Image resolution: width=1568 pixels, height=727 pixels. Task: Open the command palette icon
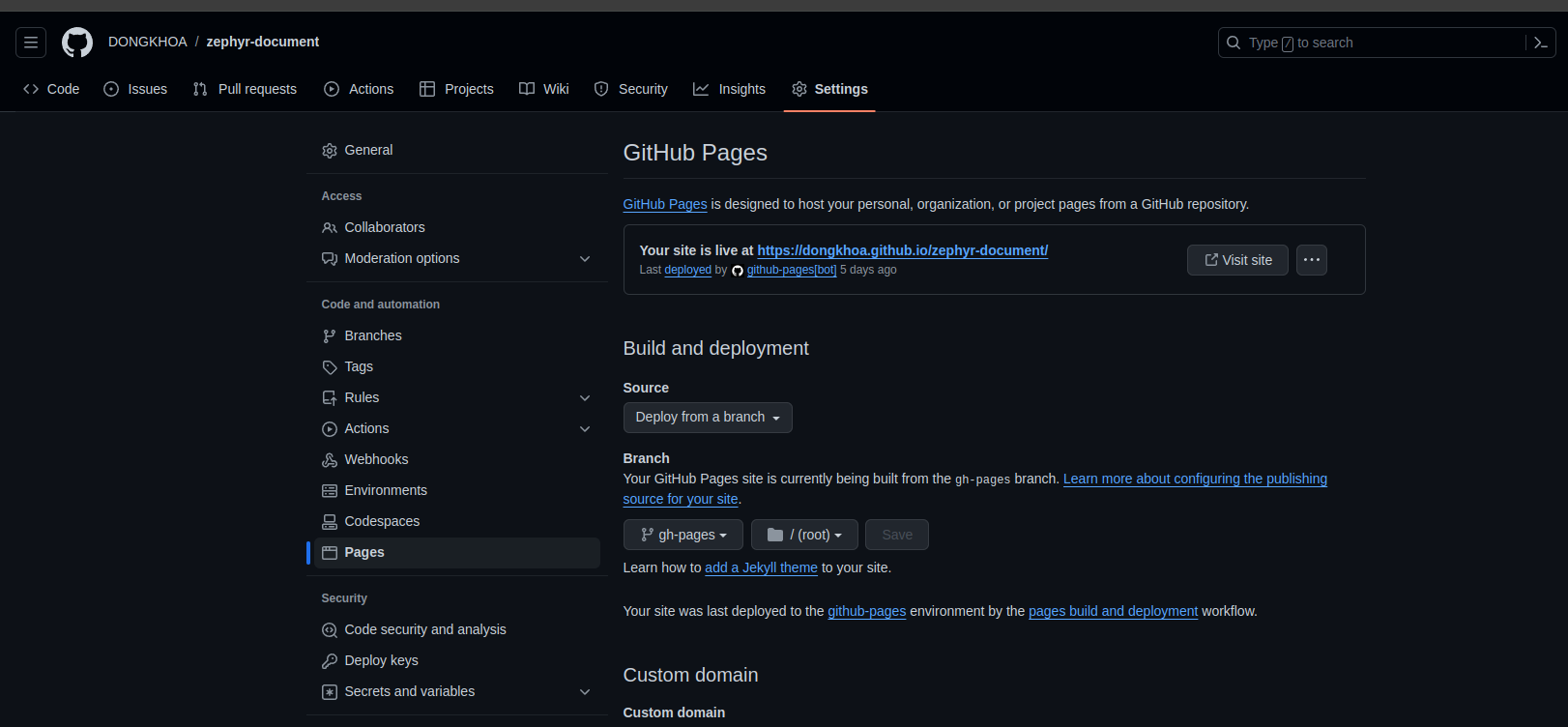tap(1541, 43)
